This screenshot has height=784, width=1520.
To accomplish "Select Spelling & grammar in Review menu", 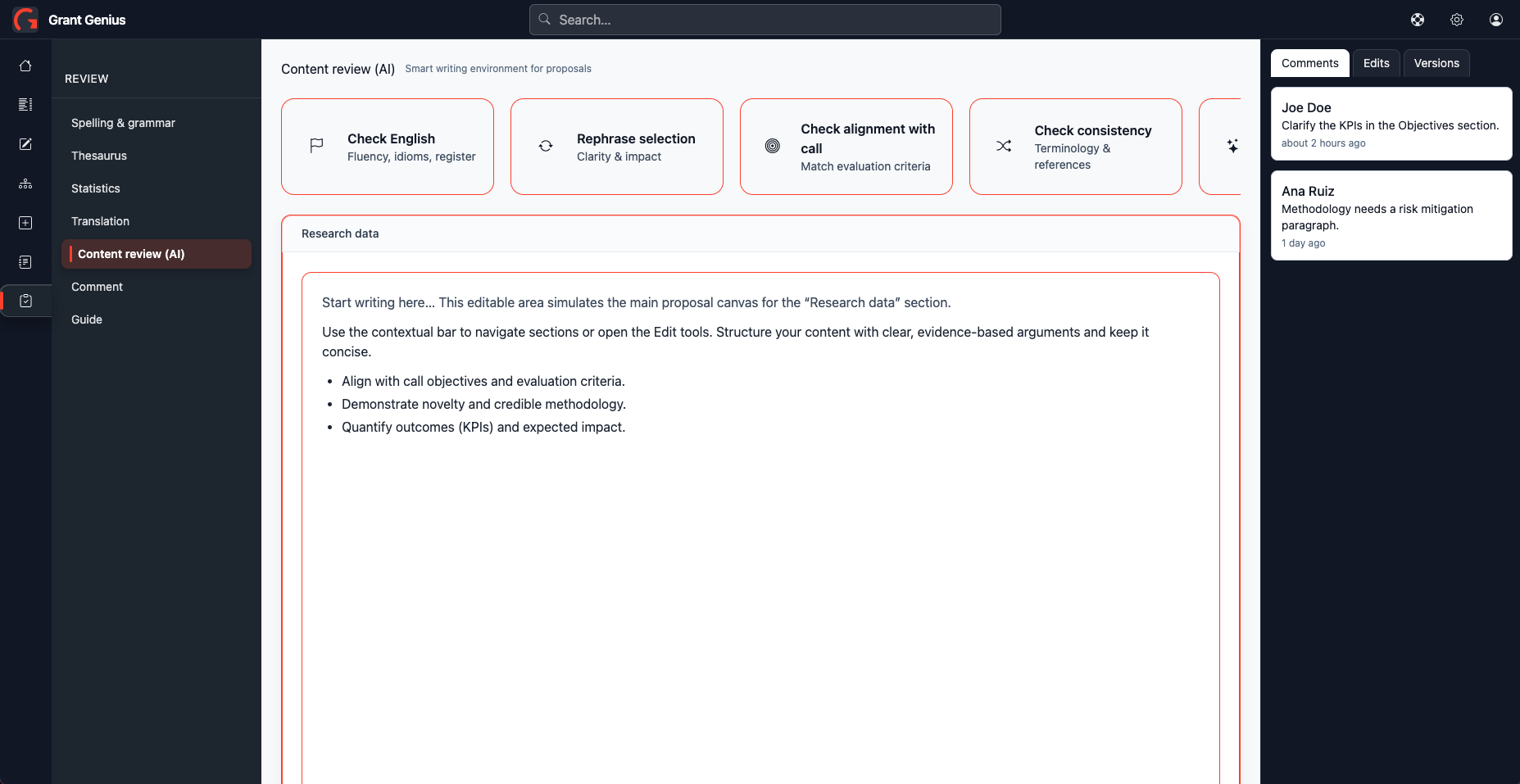I will tap(123, 123).
